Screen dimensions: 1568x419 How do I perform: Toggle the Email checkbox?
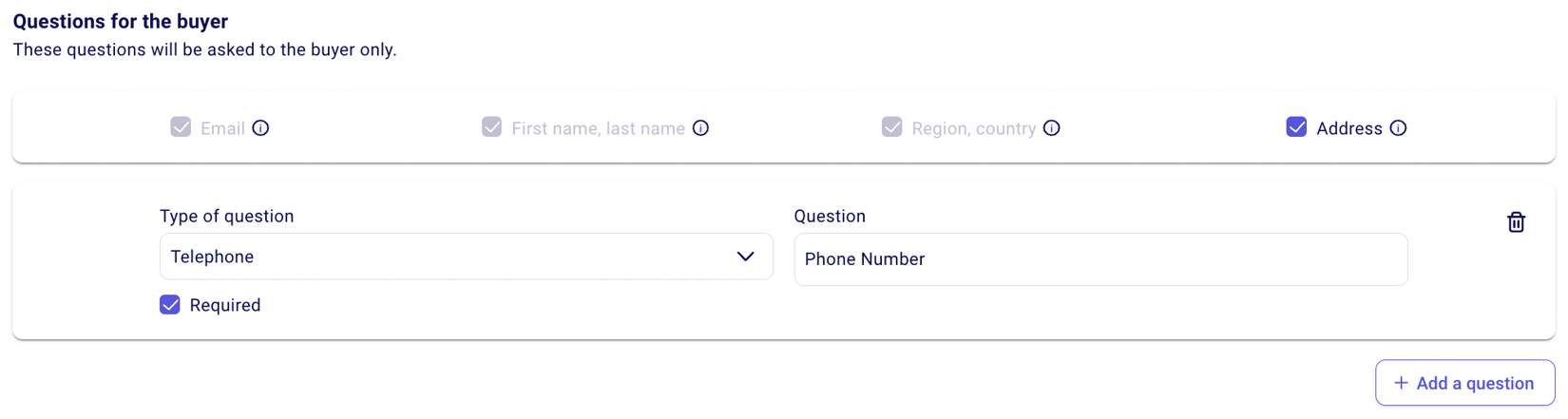click(x=181, y=127)
